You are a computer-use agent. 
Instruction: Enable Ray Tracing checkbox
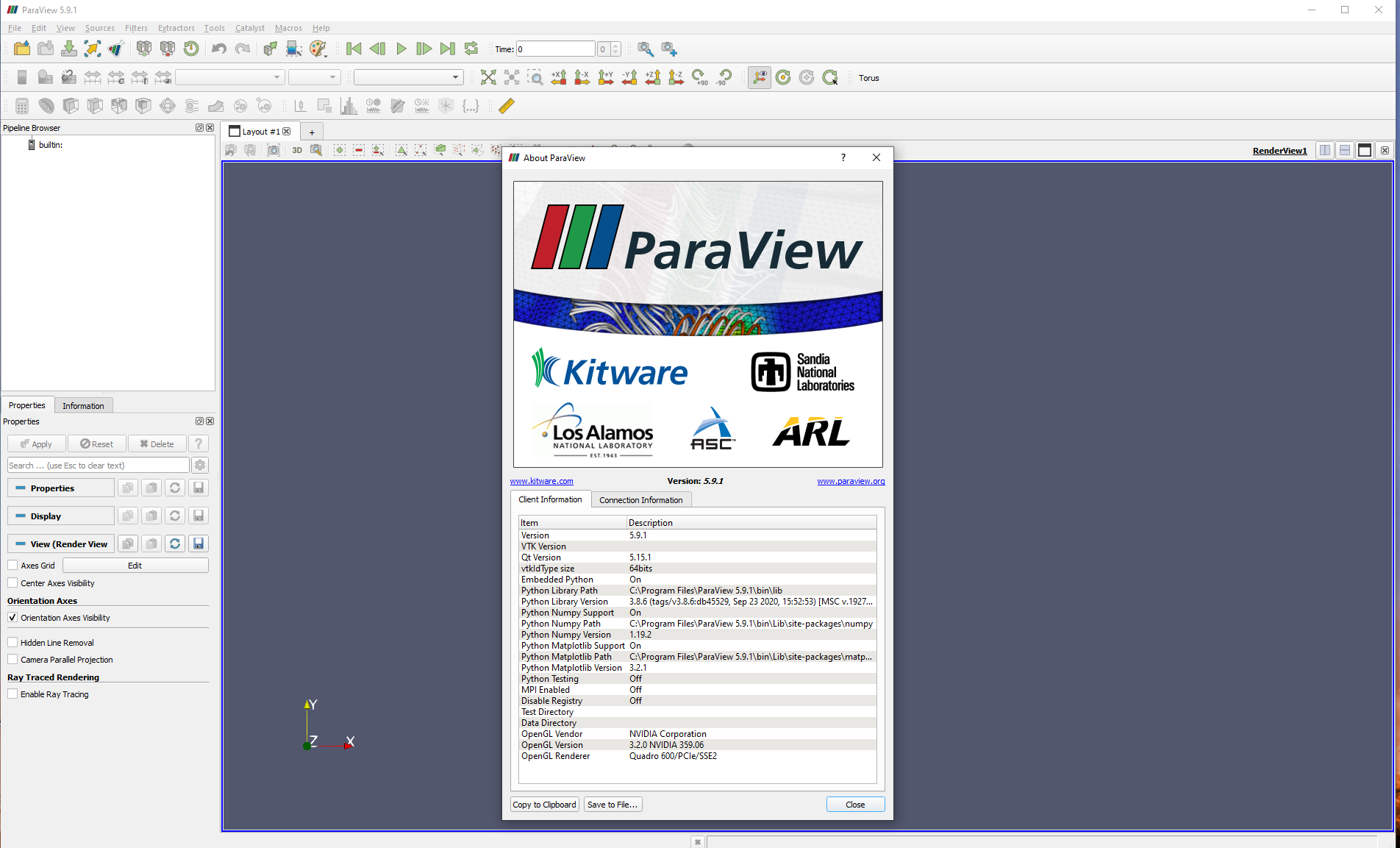pos(12,694)
